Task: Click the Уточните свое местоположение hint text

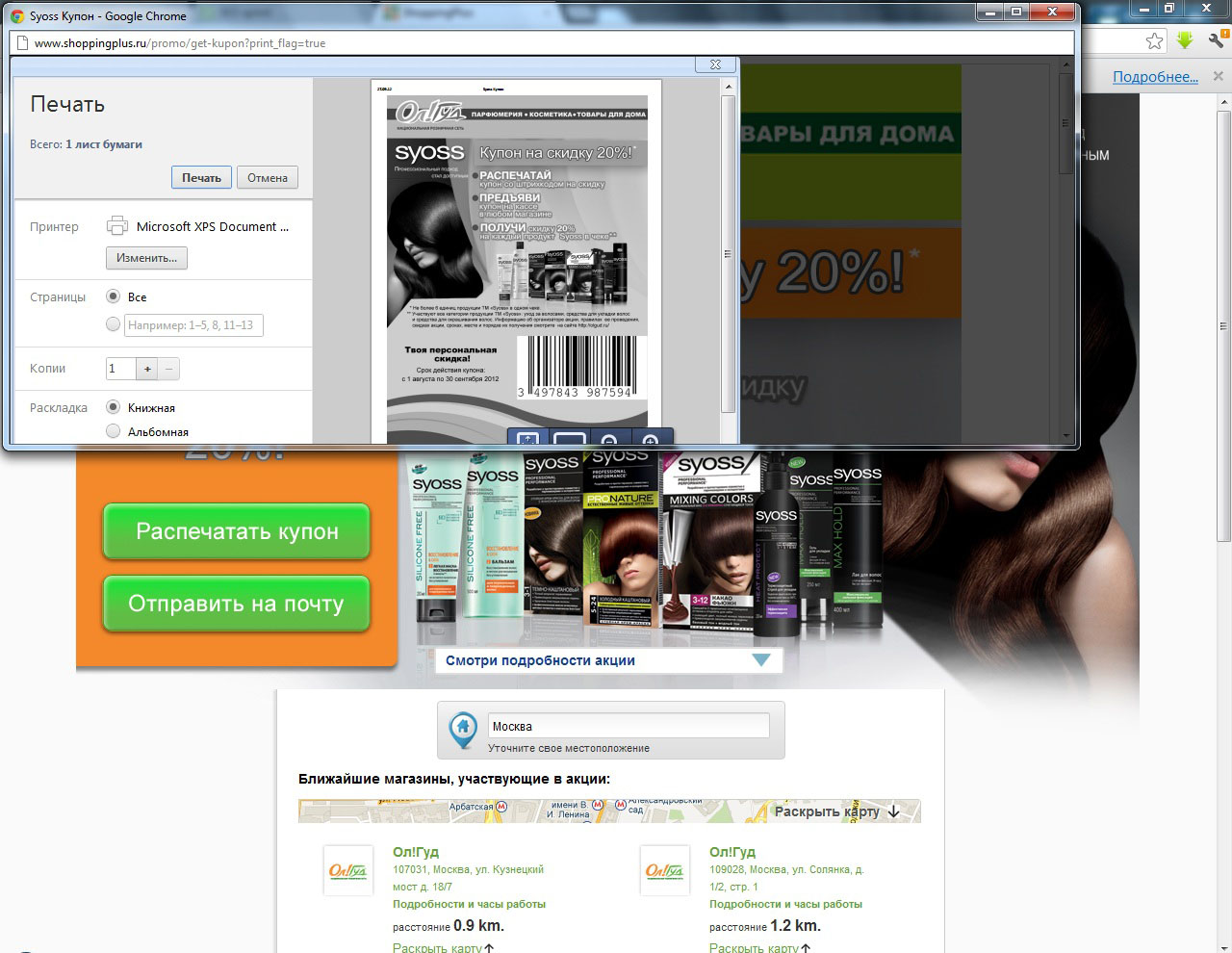Action: [569, 748]
